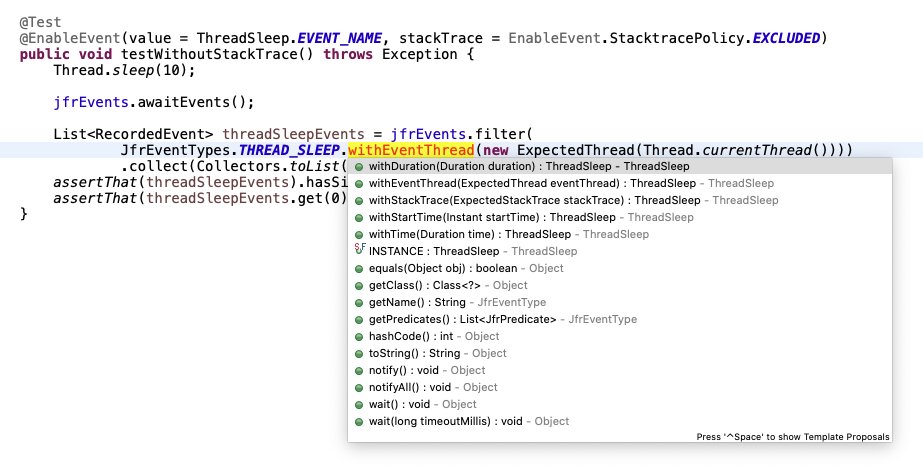Select notifyAll() : void proposal
The image size is (923, 474).
pyautogui.click(x=619, y=387)
